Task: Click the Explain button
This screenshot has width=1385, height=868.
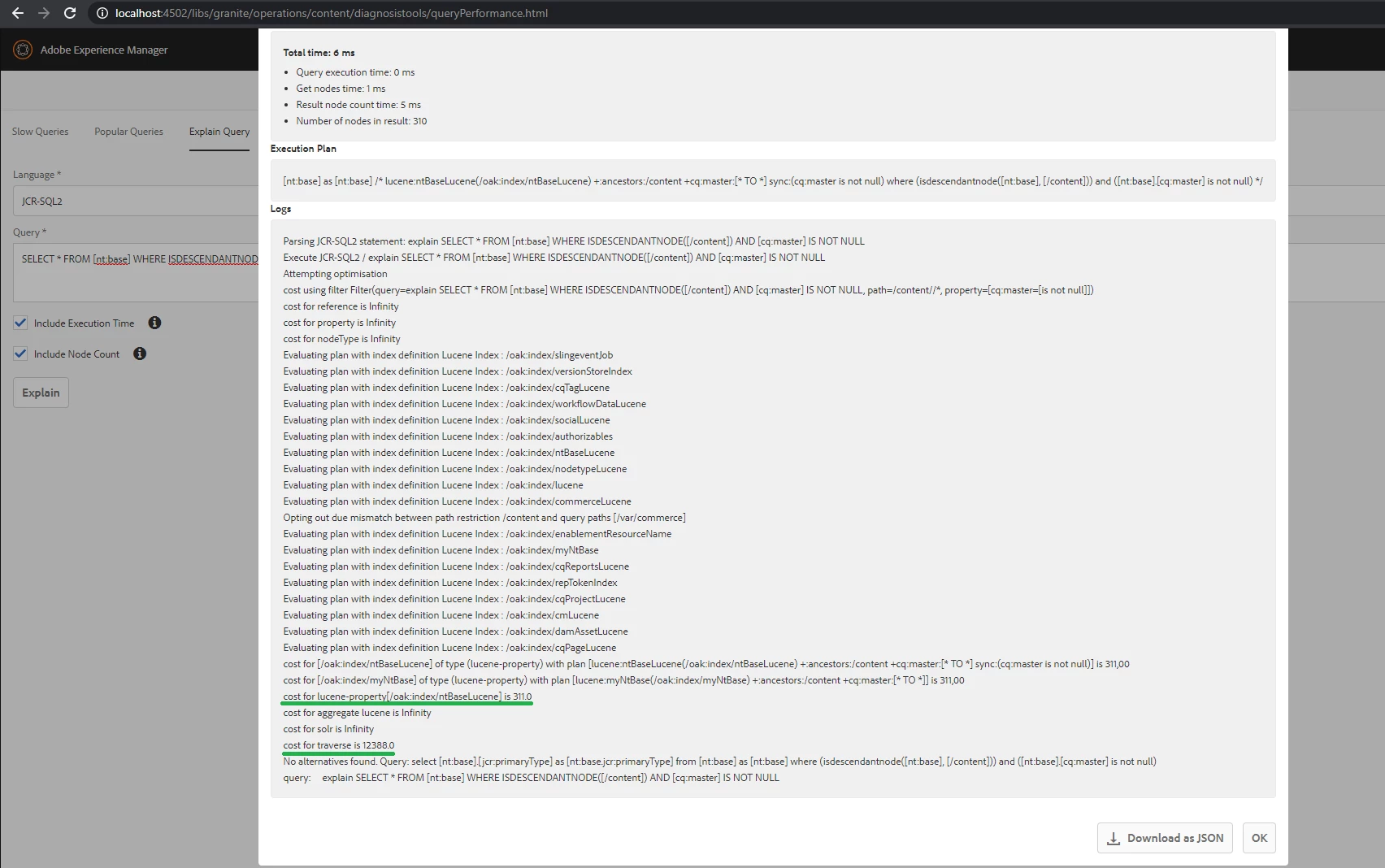Action: 41,393
